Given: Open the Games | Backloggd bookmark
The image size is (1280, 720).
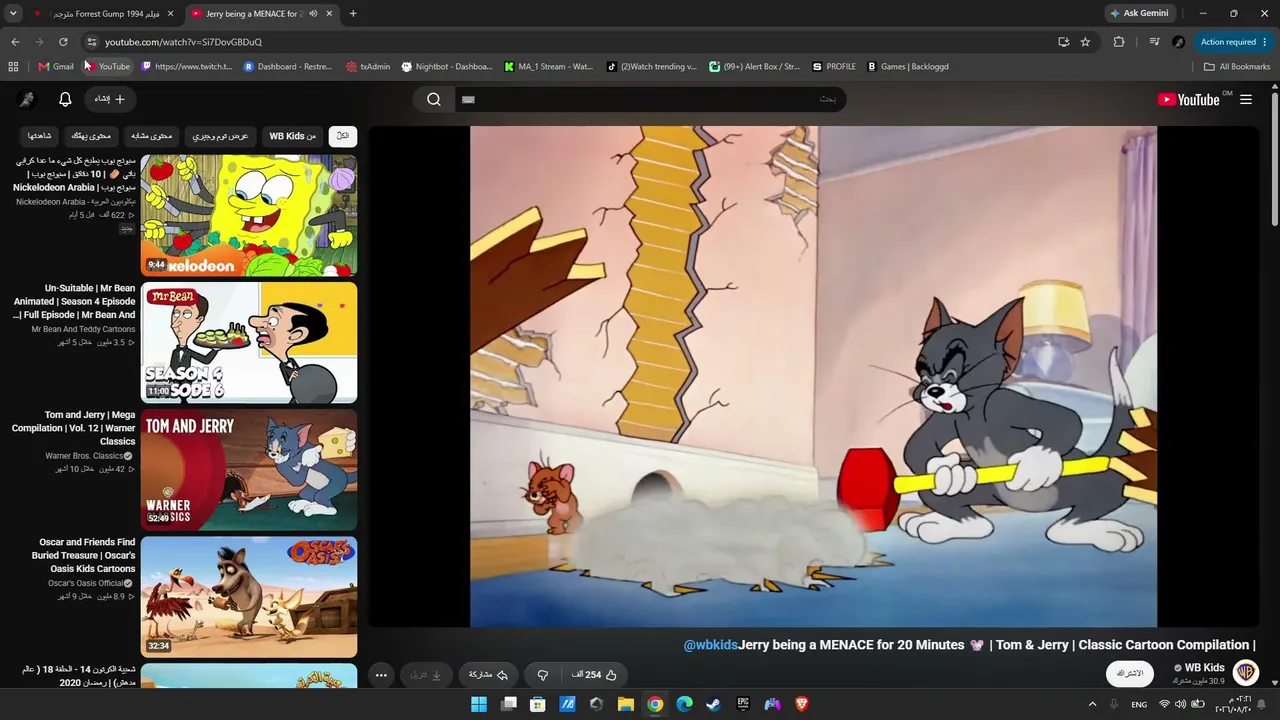Looking at the screenshot, I should 908,67.
